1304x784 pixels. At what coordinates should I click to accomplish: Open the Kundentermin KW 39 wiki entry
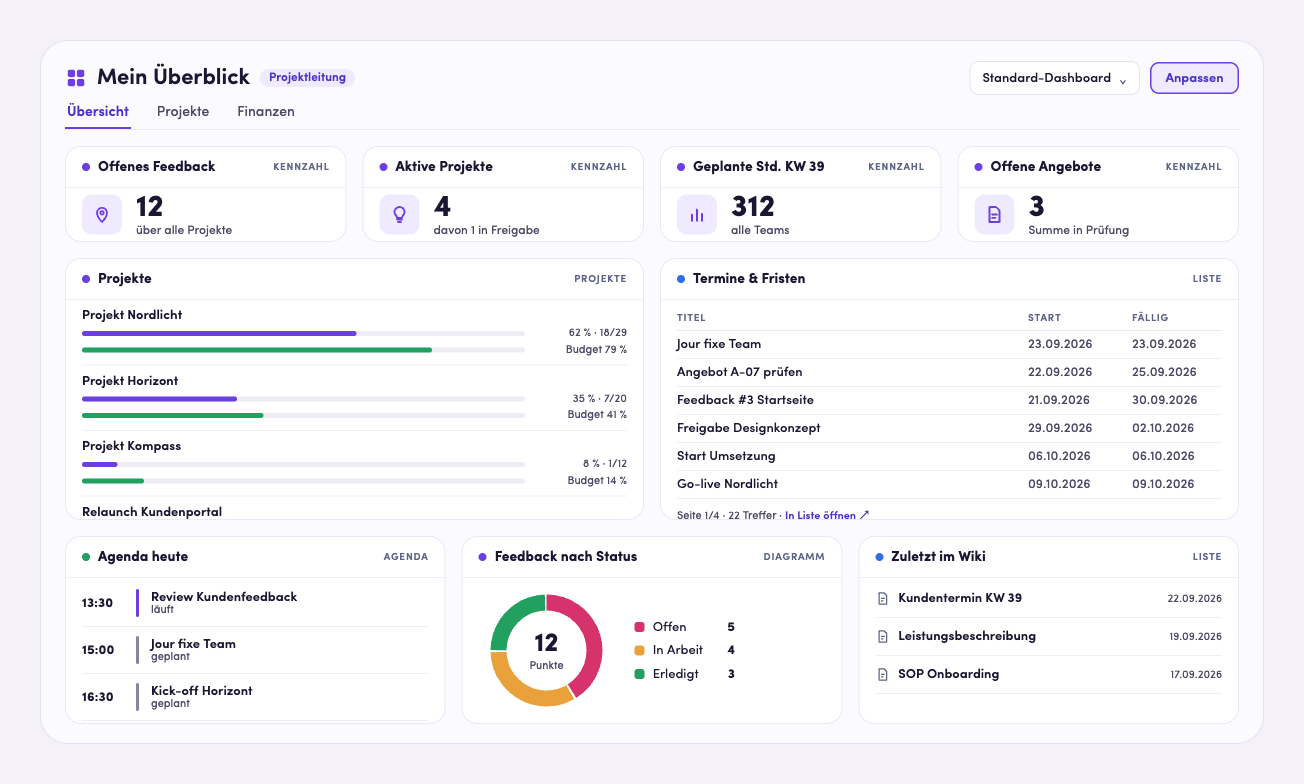[x=1049, y=599]
